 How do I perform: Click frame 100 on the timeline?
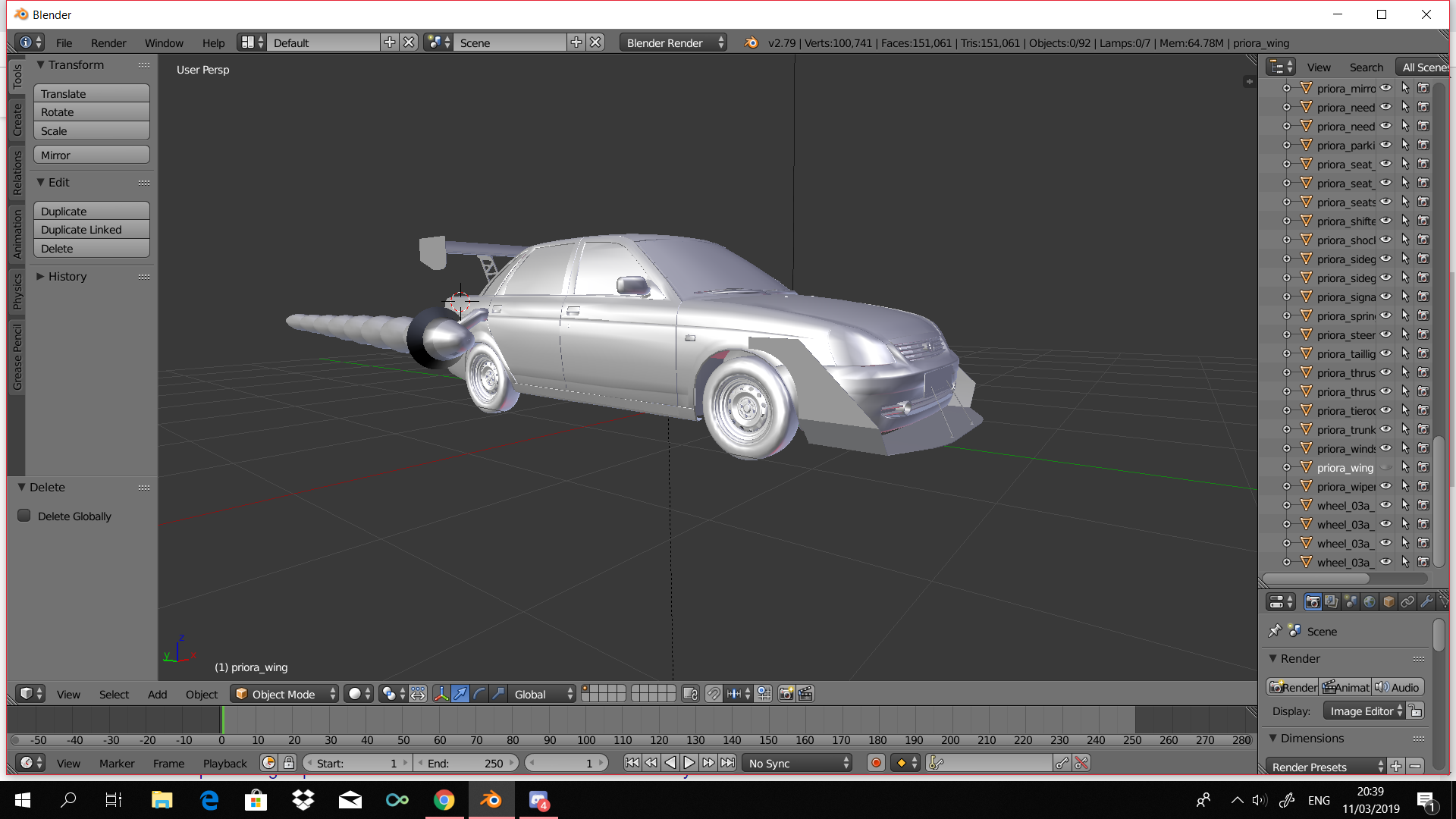[586, 720]
